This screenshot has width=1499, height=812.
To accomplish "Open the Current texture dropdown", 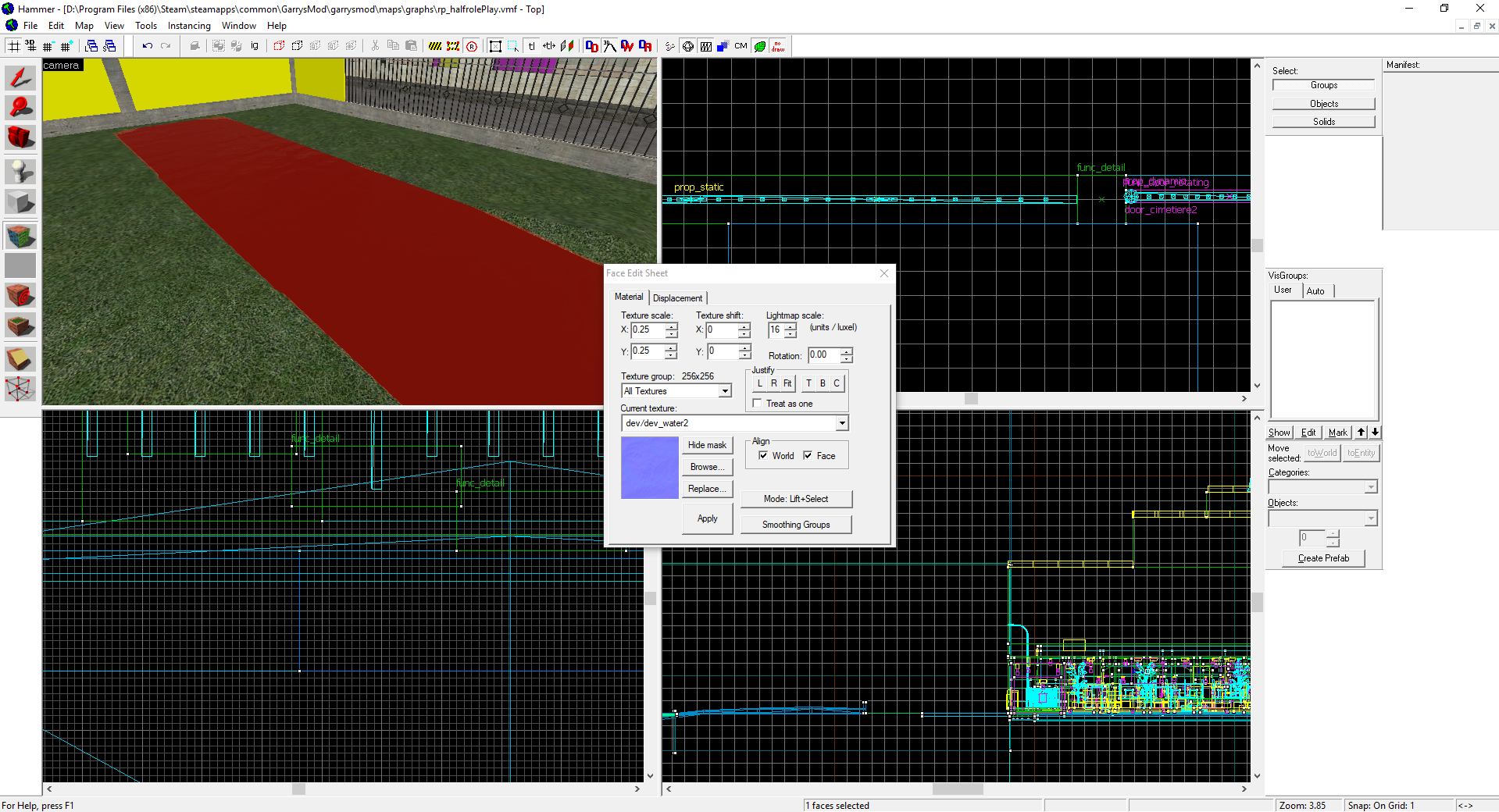I will [x=842, y=423].
